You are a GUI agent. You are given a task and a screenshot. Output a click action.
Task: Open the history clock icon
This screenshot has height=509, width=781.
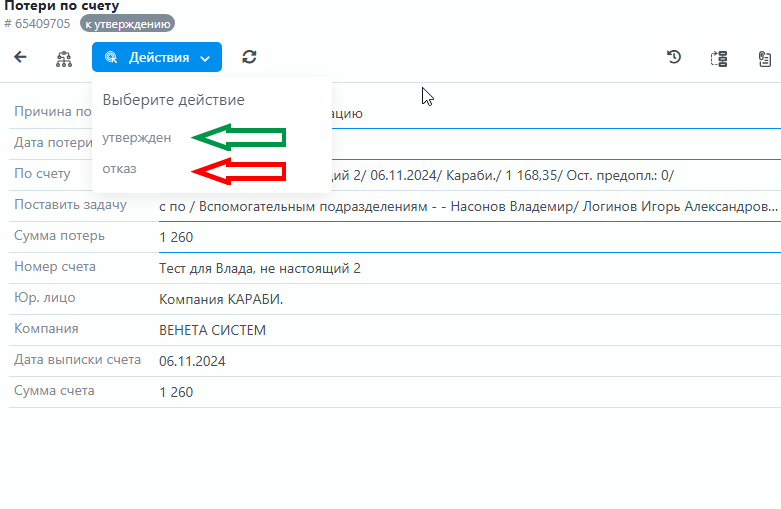[674, 58]
